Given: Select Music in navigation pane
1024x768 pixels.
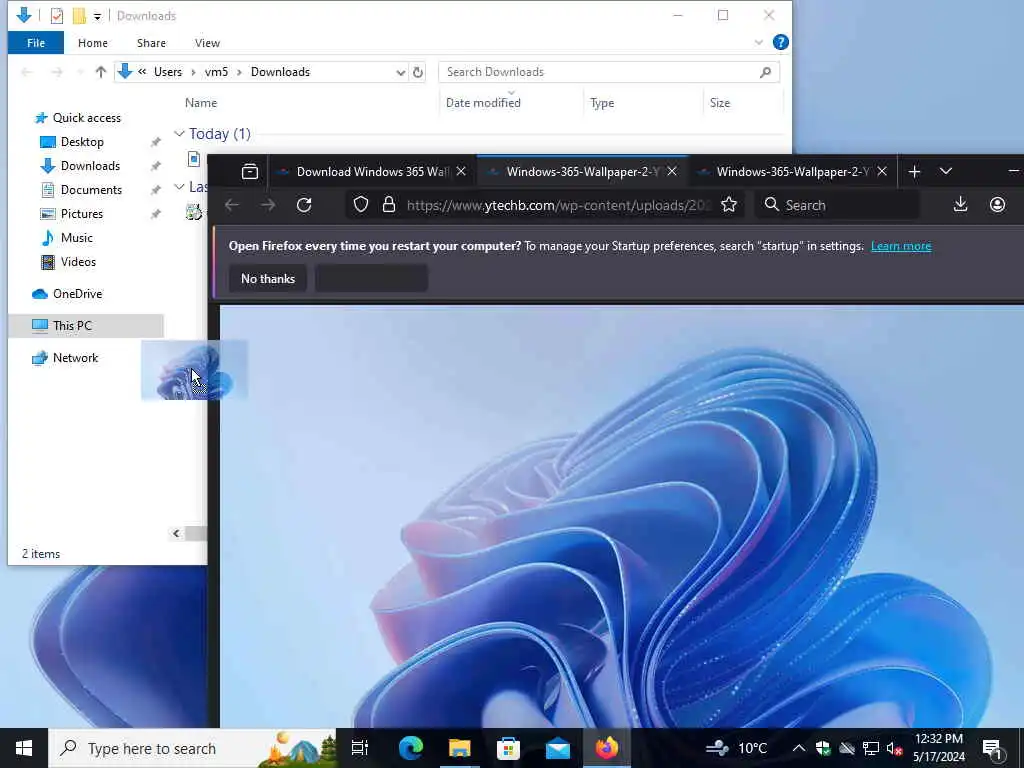Looking at the screenshot, I should pyautogui.click(x=76, y=238).
